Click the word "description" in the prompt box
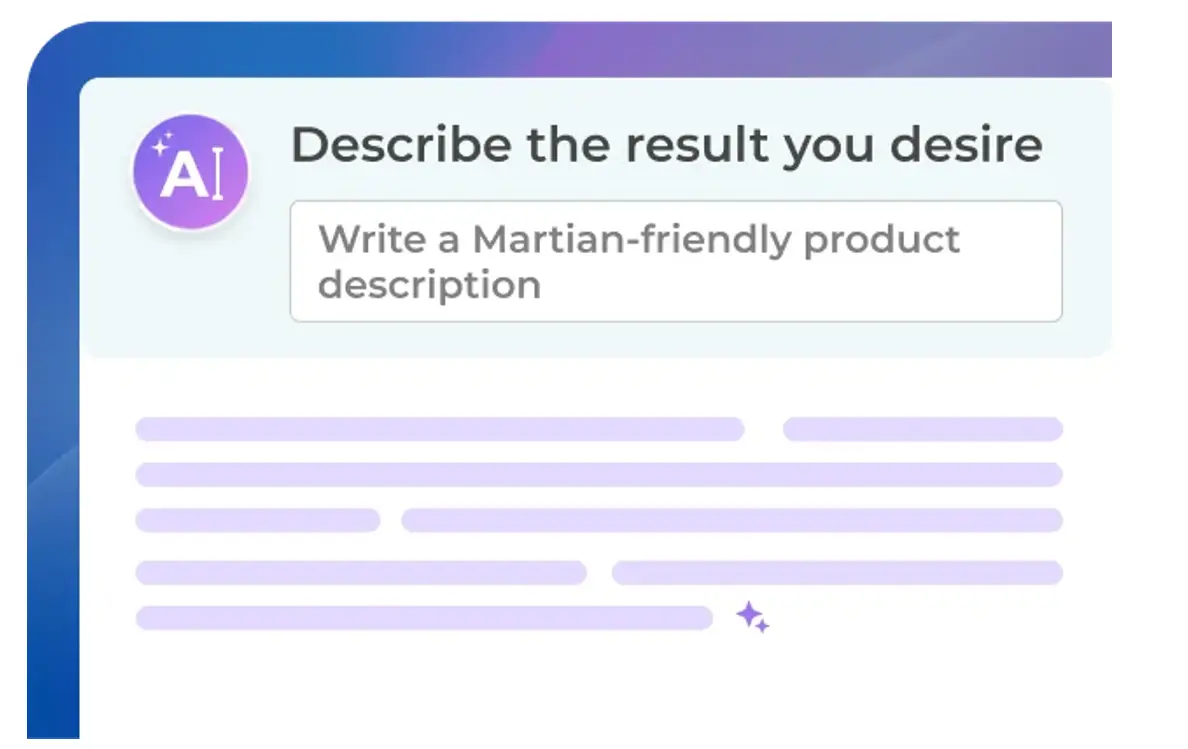1188x749 pixels. click(429, 285)
